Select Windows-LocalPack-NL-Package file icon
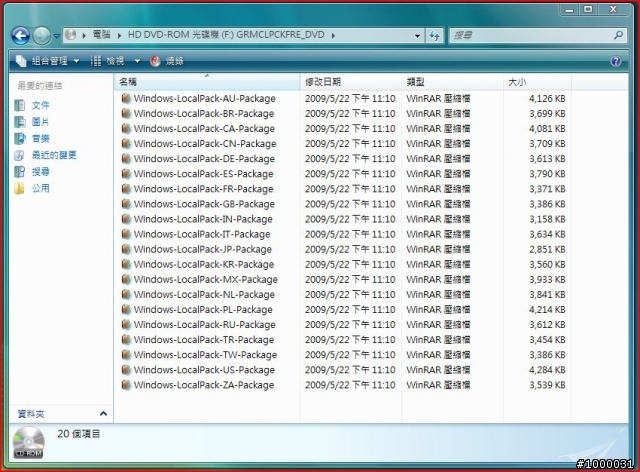The height and width of the screenshot is (472, 640). point(126,295)
